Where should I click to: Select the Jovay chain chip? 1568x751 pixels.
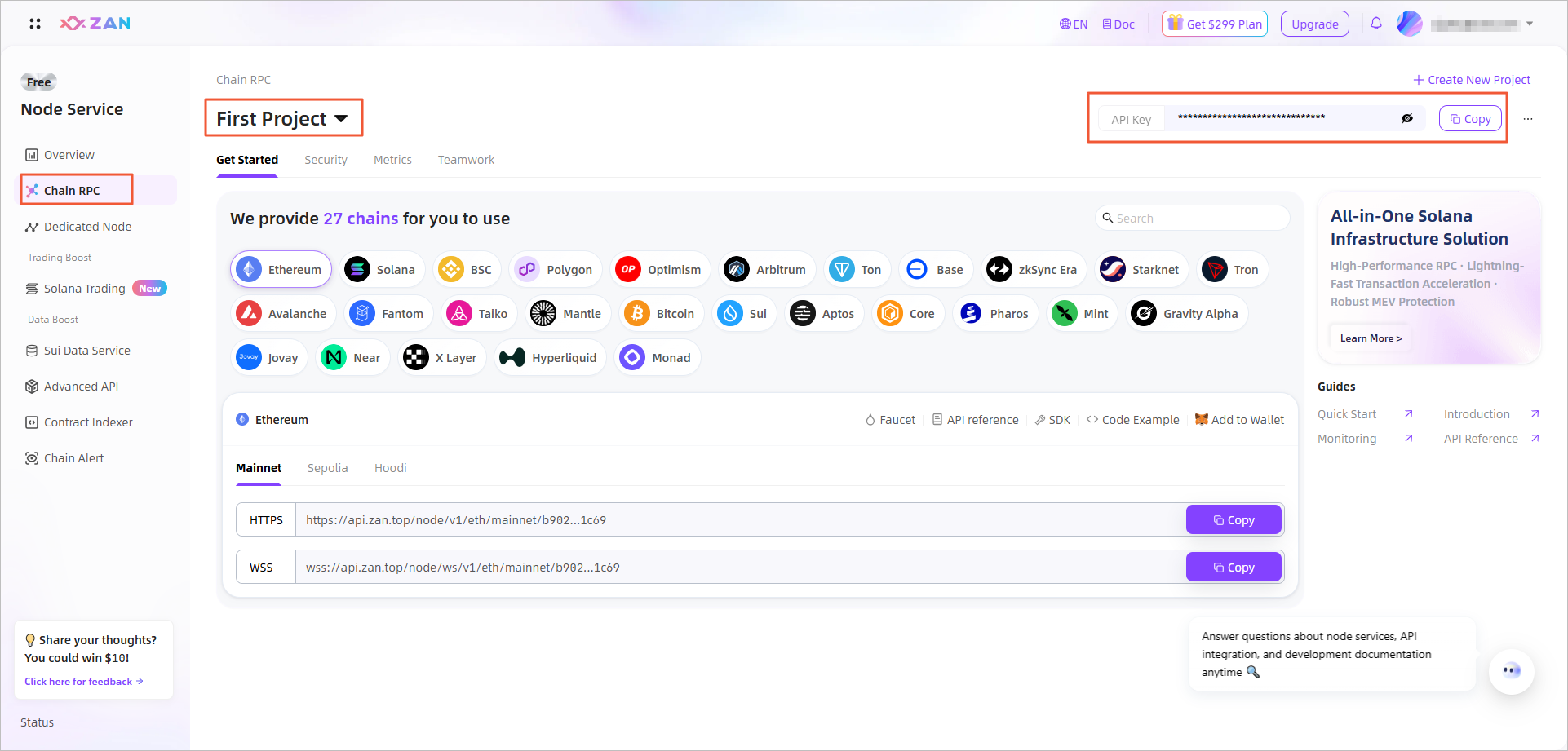[x=268, y=358]
